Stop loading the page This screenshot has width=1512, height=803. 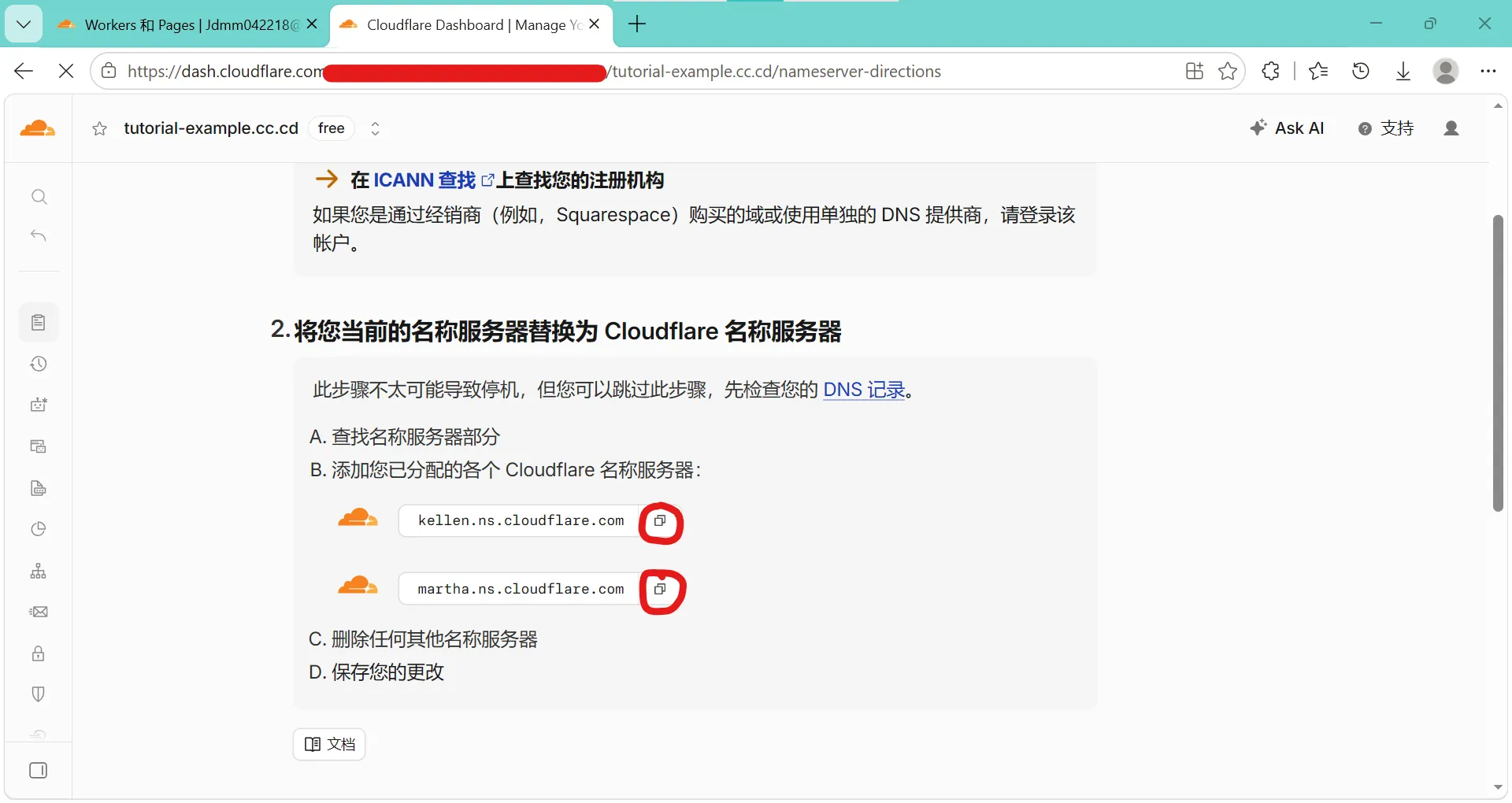tap(66, 71)
